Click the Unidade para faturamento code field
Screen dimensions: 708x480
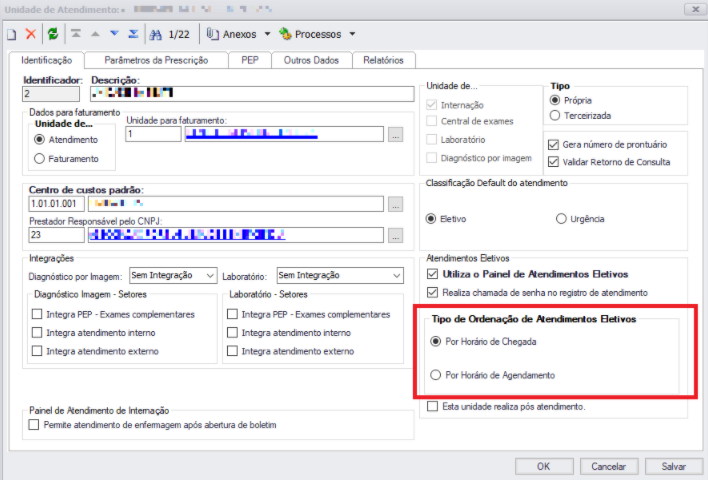coord(153,135)
